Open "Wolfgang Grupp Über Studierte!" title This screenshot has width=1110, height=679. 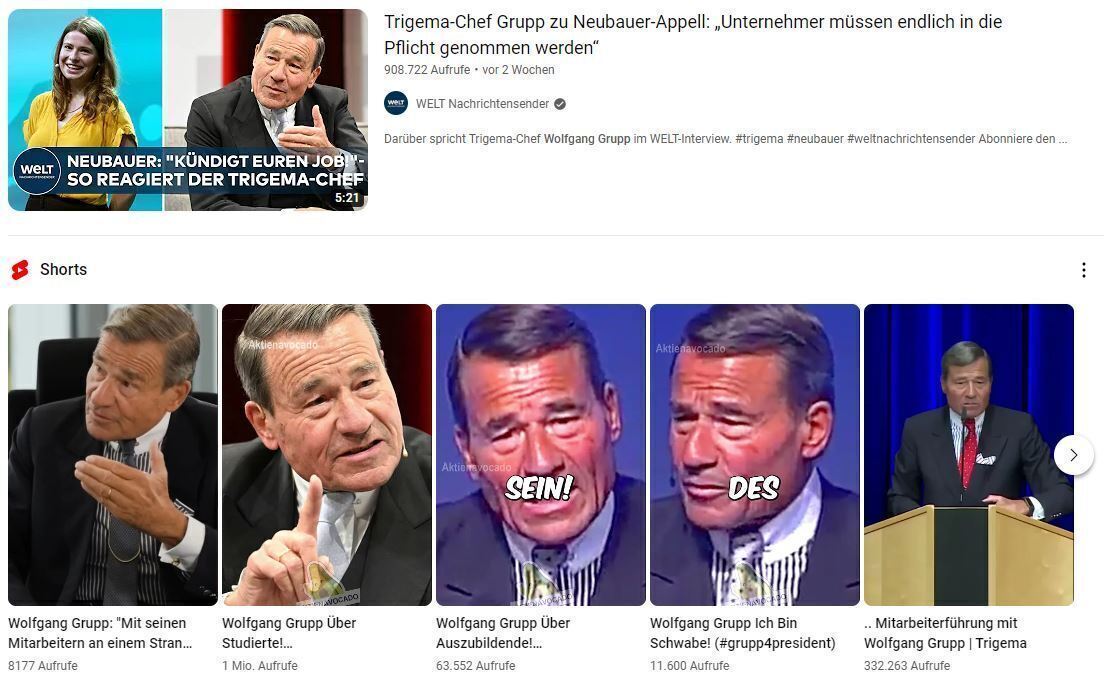click(x=289, y=633)
